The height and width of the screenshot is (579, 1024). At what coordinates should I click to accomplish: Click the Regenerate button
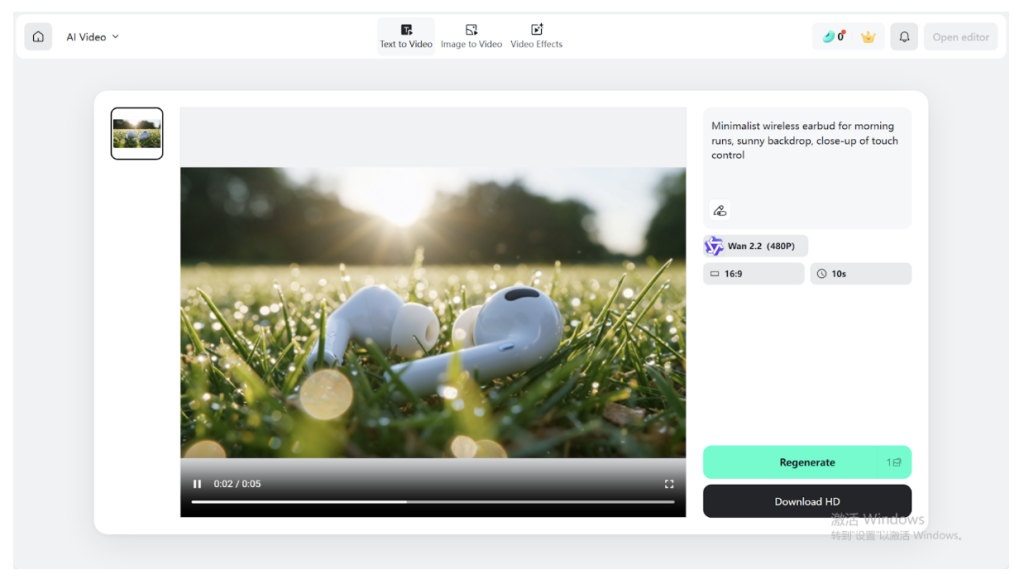tap(807, 462)
